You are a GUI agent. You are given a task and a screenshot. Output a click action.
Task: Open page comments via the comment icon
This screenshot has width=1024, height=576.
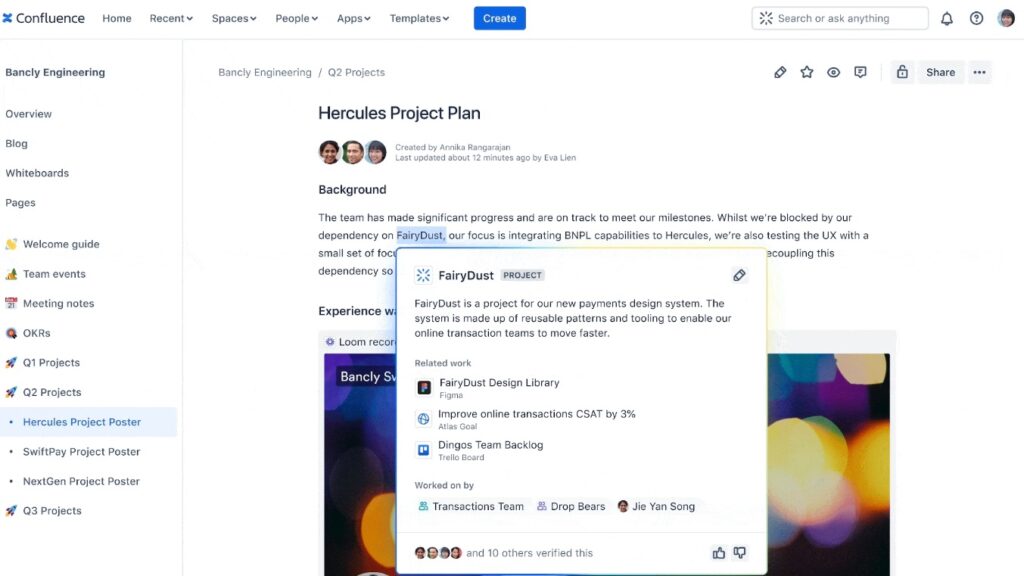[x=860, y=72]
